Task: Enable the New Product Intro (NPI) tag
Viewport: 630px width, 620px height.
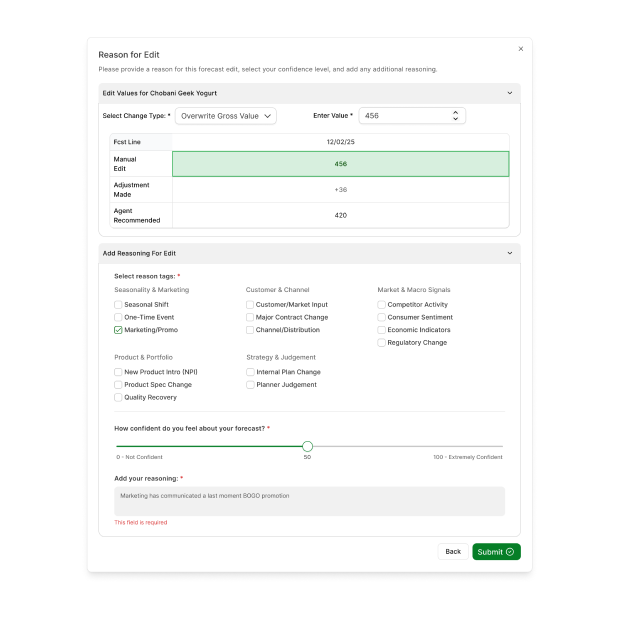Action: coord(118,372)
